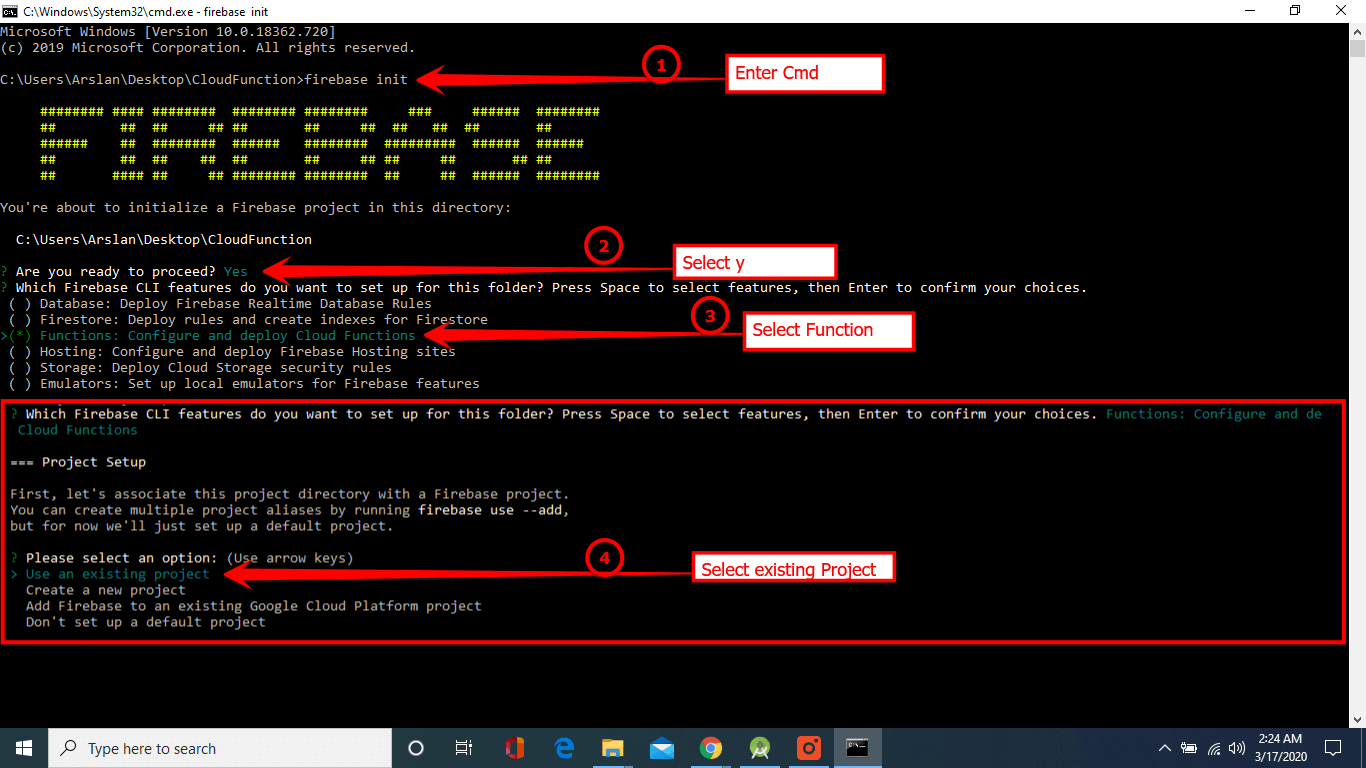
Task: Click the '=== Project Setup' heading
Action: coord(78,462)
